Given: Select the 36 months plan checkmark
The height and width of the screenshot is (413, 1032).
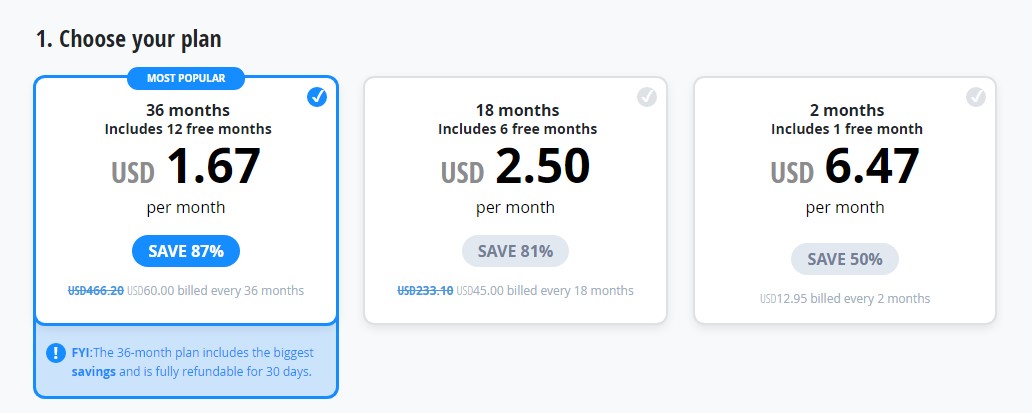Looking at the screenshot, I should [x=317, y=97].
